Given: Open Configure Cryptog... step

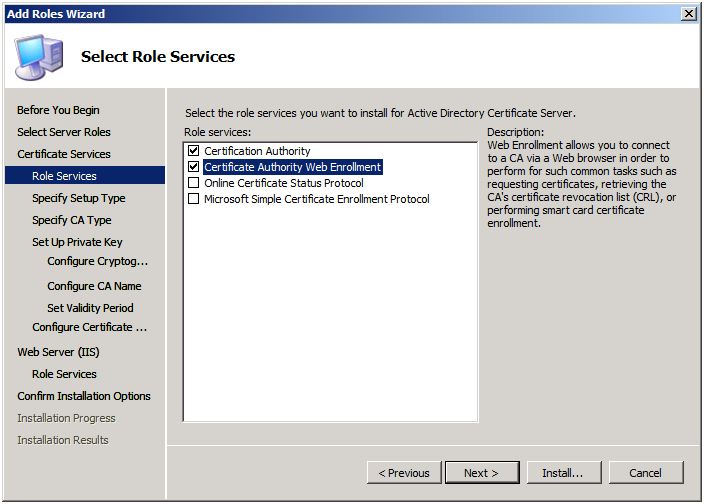Looking at the screenshot, I should tap(97, 261).
